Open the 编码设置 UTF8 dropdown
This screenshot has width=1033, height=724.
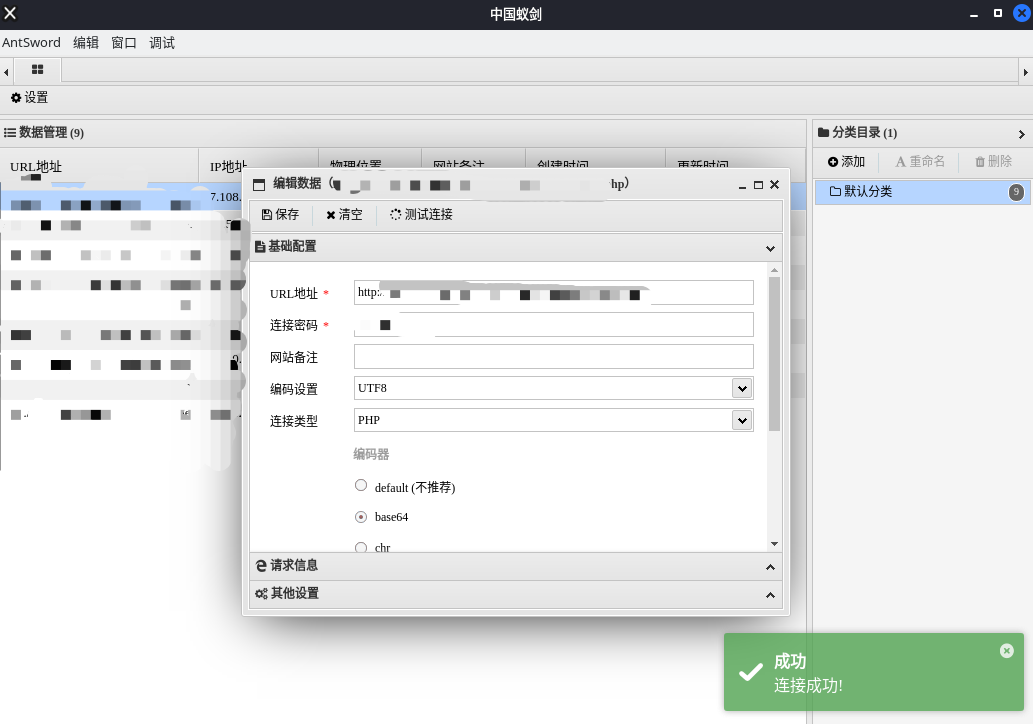(x=742, y=388)
